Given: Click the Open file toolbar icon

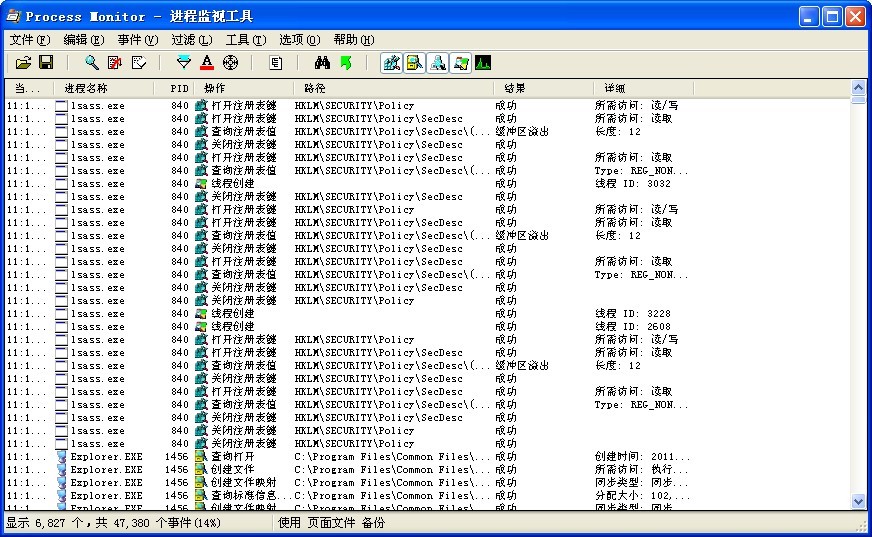Looking at the screenshot, I should coord(23,63).
